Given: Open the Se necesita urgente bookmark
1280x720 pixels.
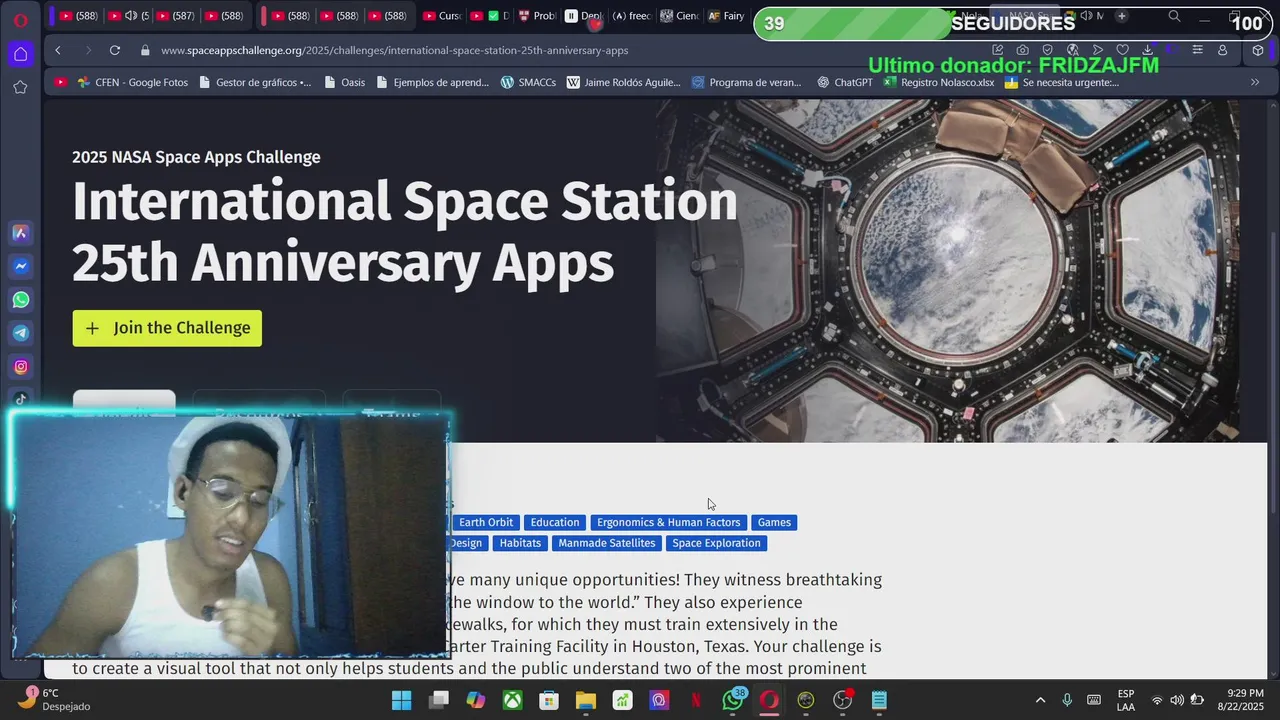Looking at the screenshot, I should 1062,82.
